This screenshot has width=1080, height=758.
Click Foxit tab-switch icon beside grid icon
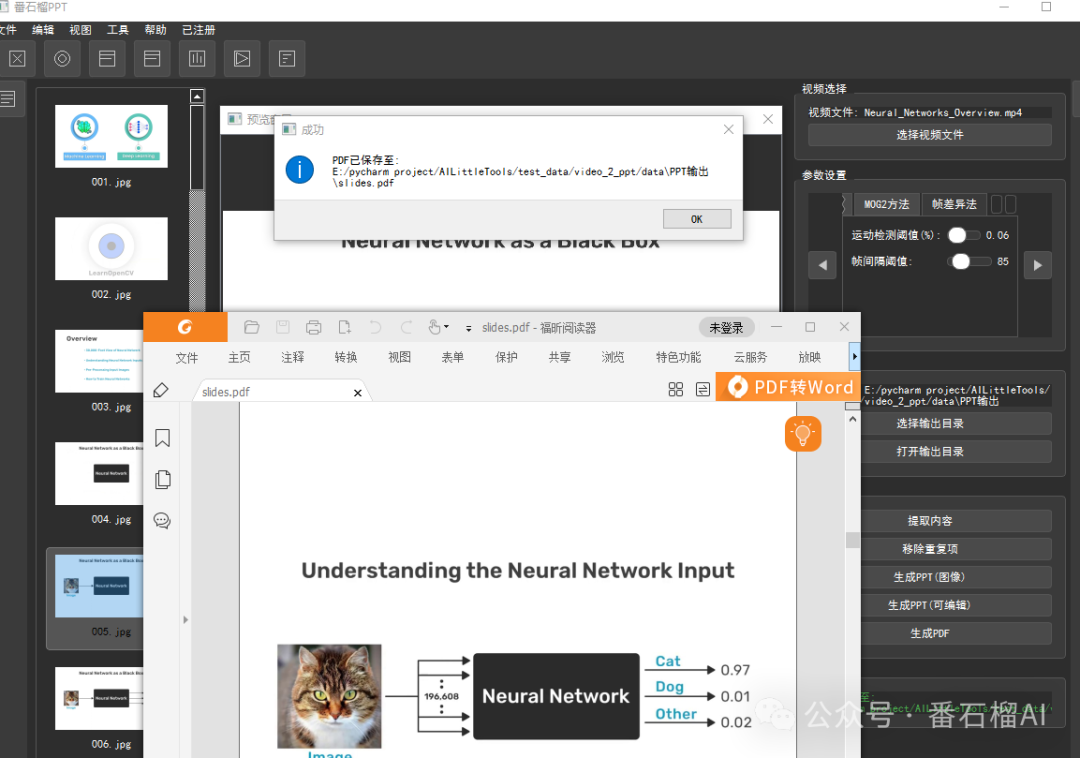pyautogui.click(x=703, y=390)
